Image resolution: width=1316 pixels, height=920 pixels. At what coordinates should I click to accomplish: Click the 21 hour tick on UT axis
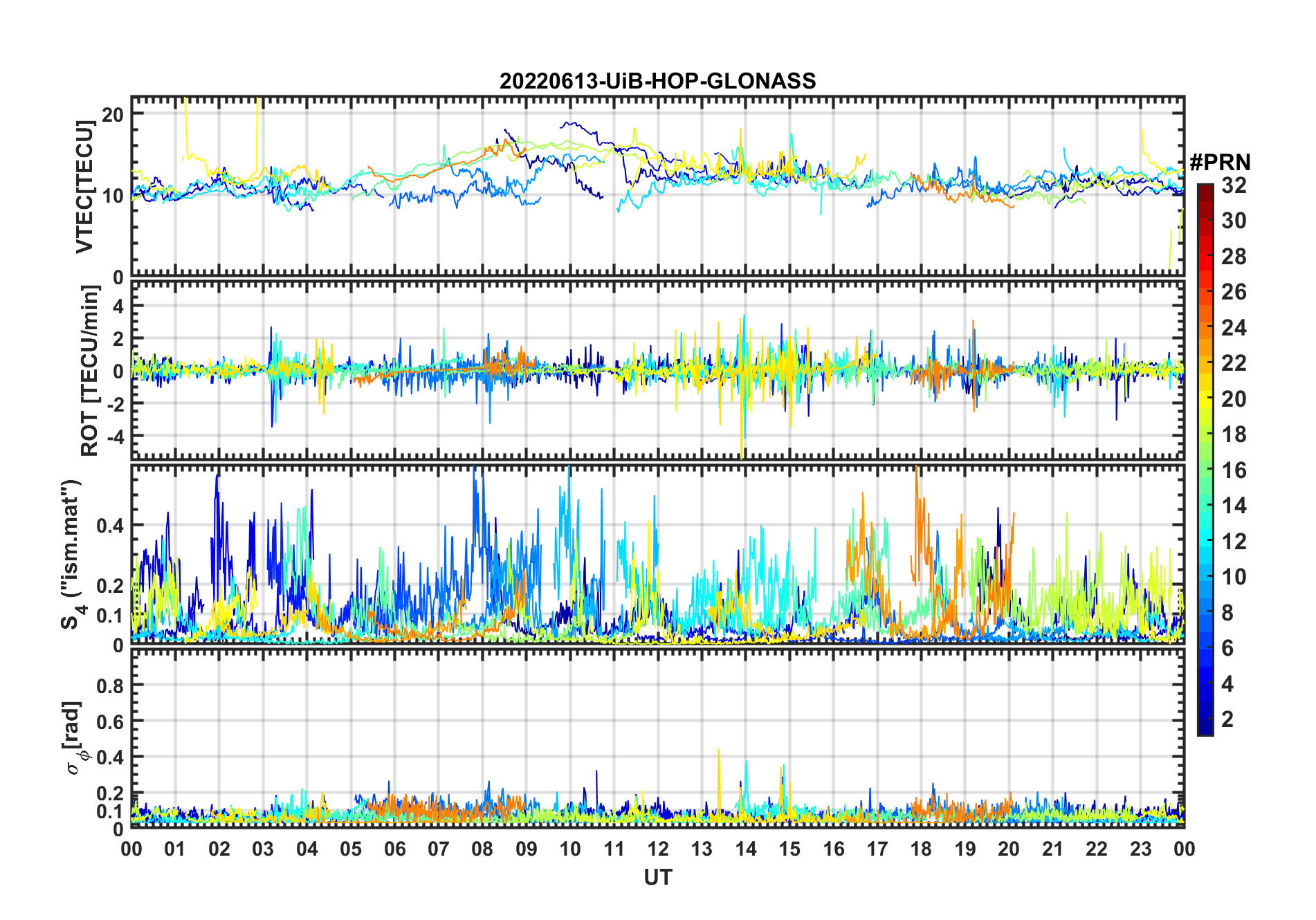pos(1053,849)
